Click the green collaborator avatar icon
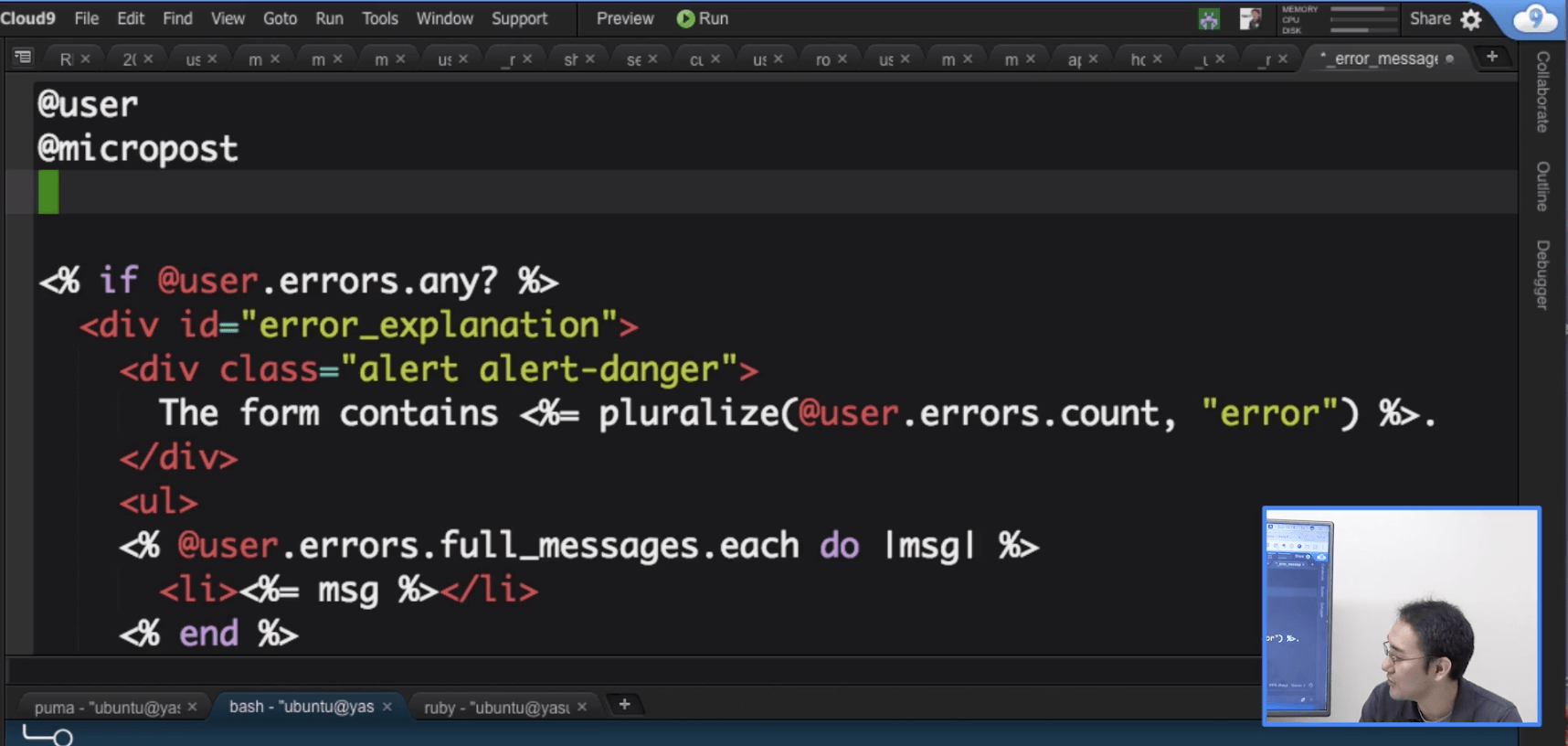Viewport: 1568px width, 746px height. (x=1209, y=18)
